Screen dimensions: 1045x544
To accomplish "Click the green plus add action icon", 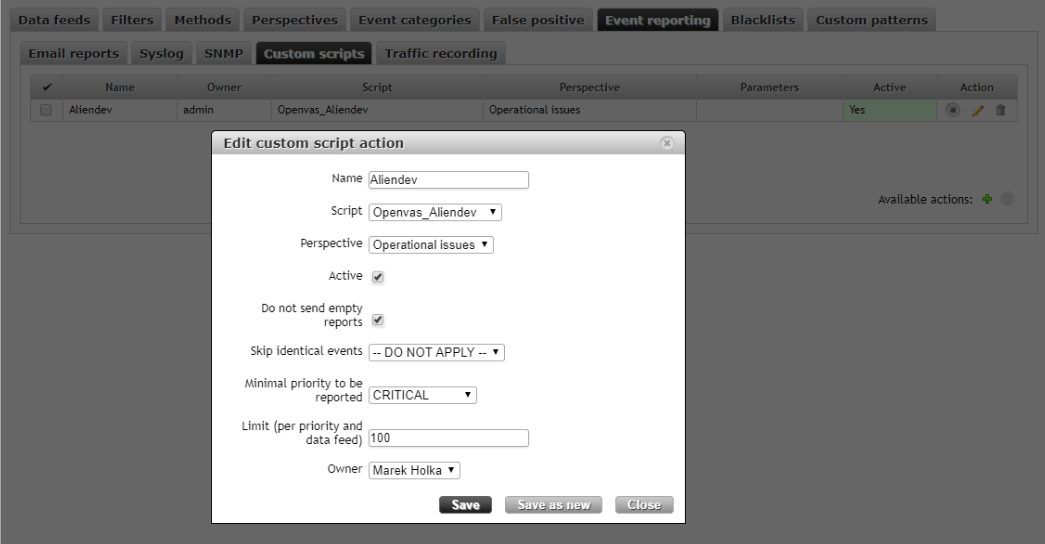I will coord(988,200).
